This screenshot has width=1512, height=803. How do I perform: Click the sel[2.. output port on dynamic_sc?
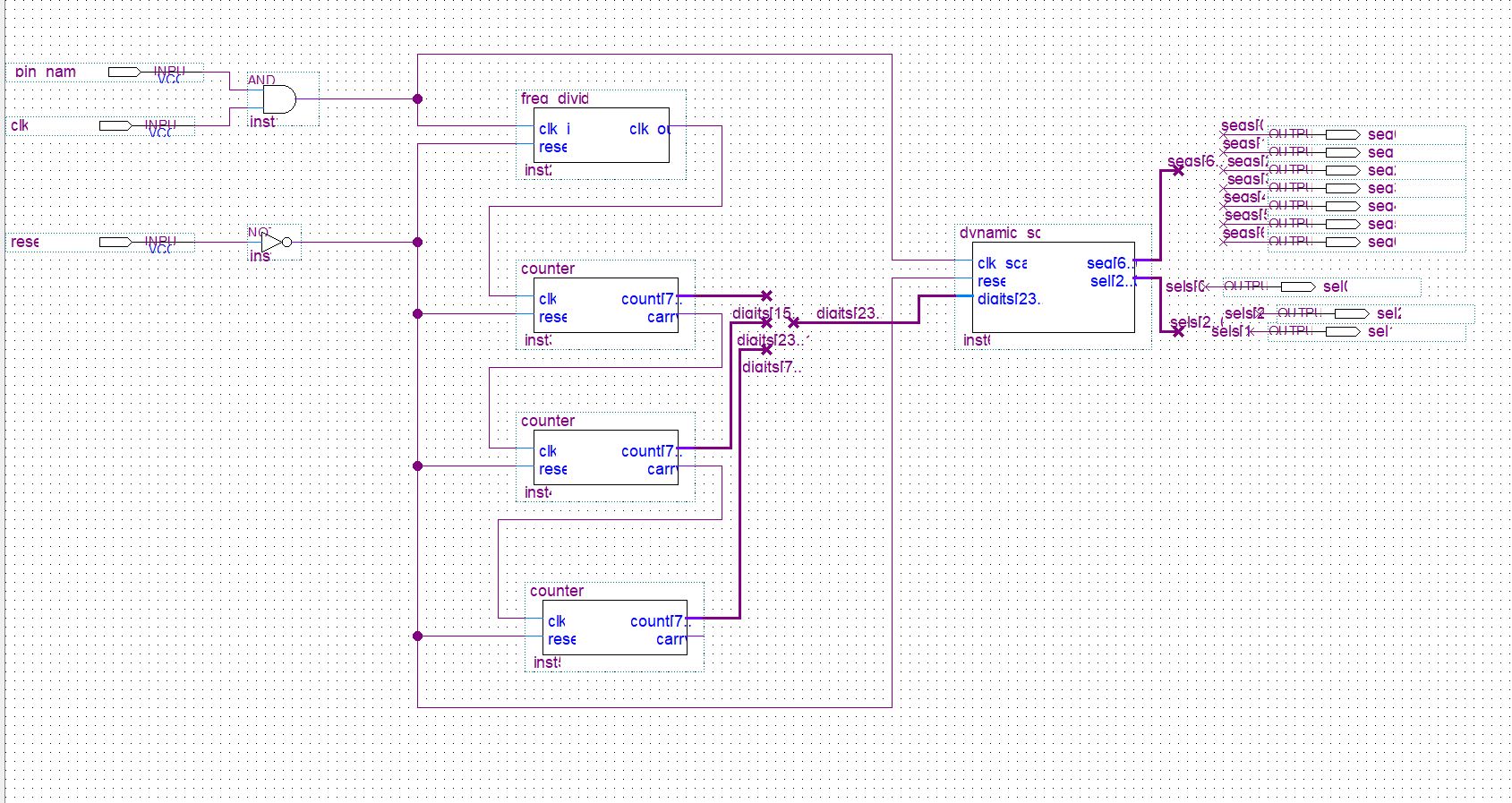[1112, 281]
